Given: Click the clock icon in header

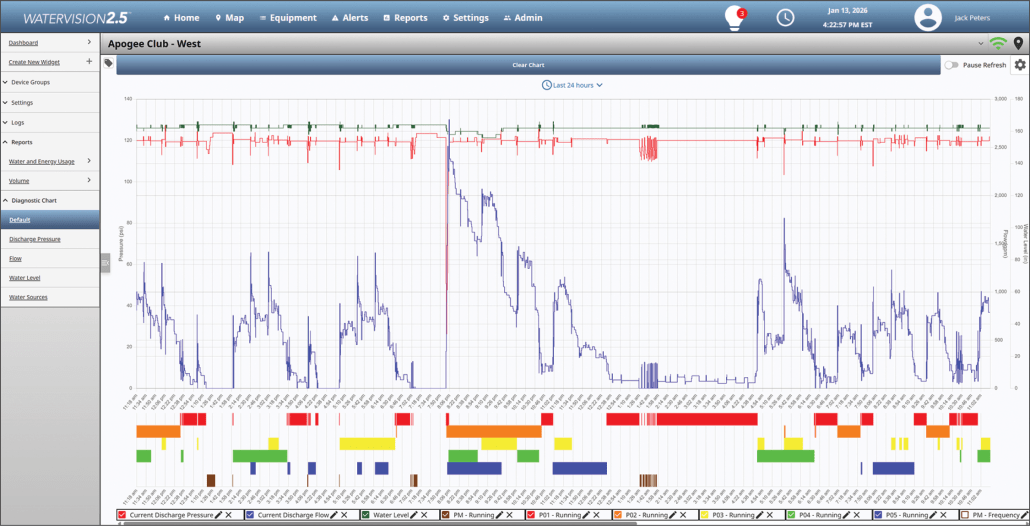Looking at the screenshot, I should point(786,18).
